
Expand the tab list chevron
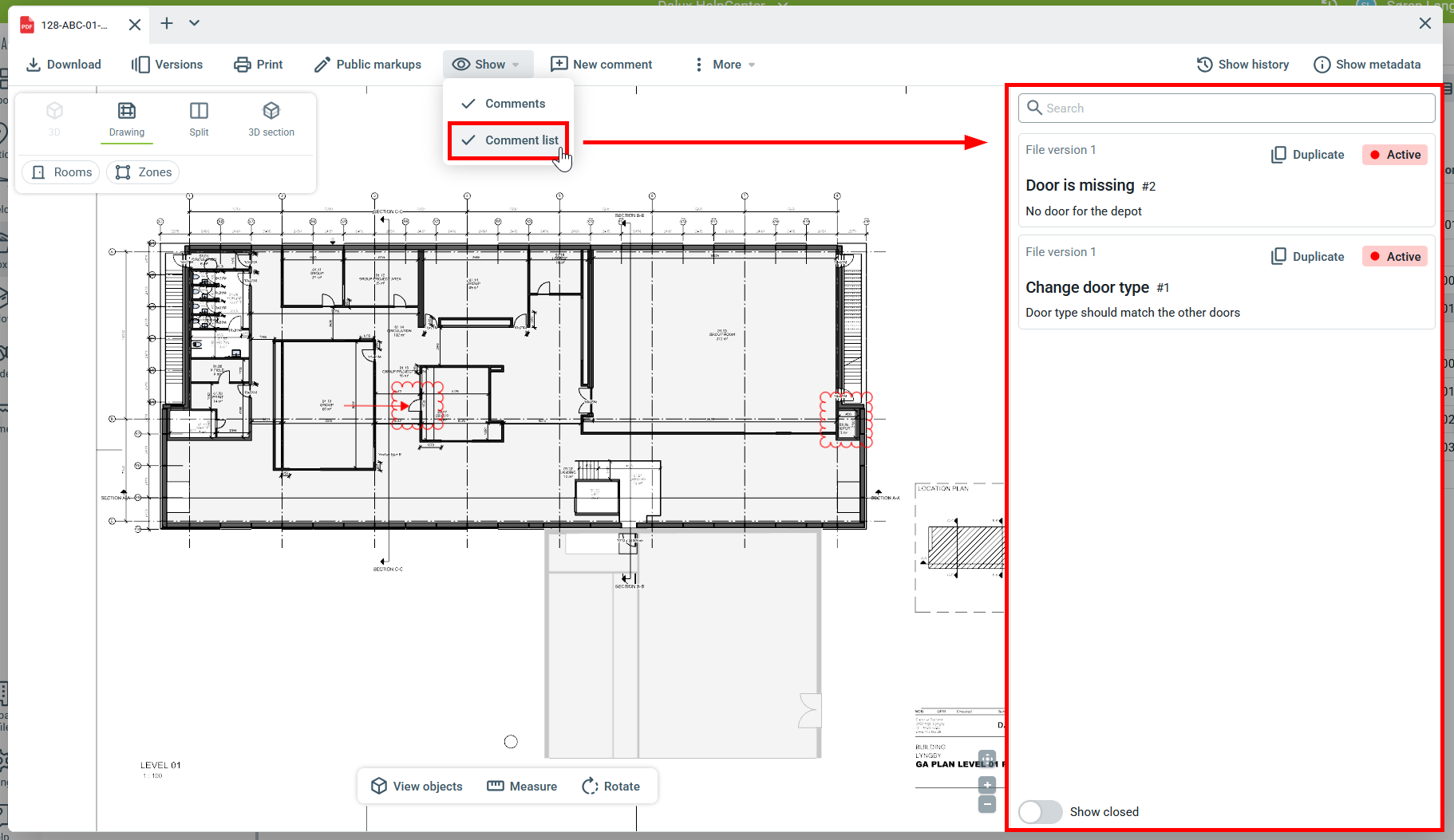tap(194, 23)
